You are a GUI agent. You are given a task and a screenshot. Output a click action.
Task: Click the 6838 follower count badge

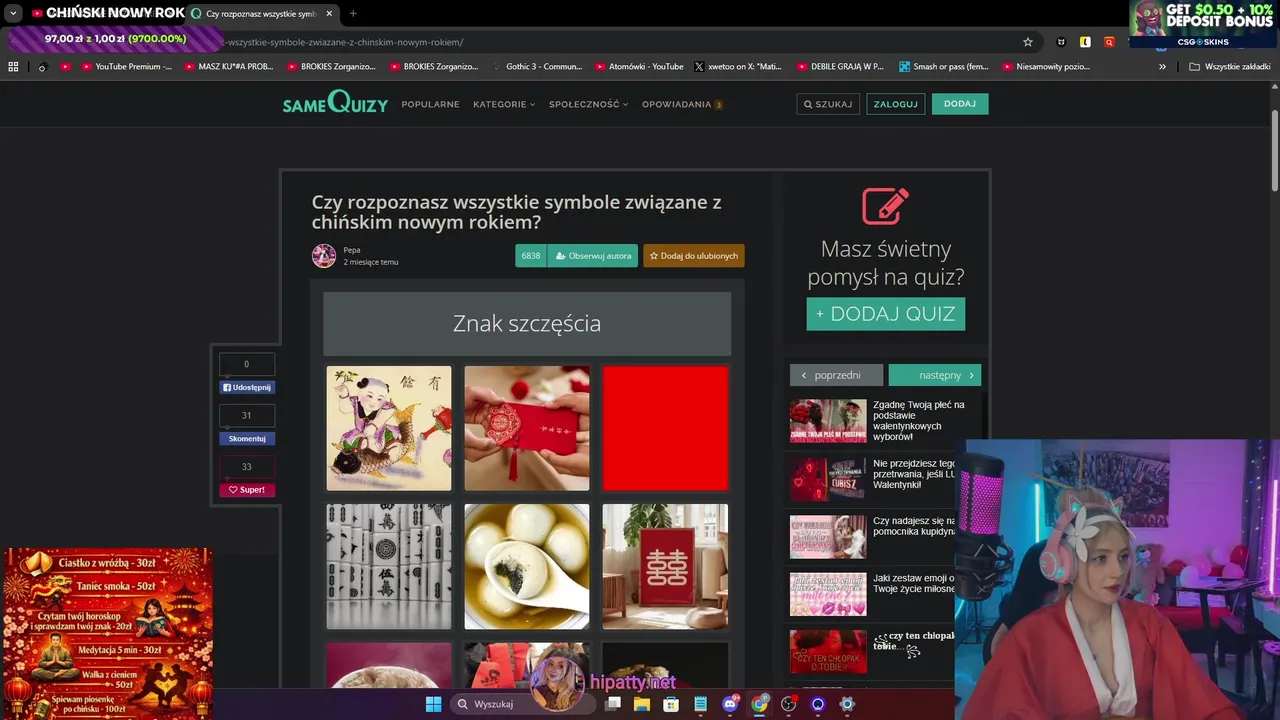coord(531,256)
